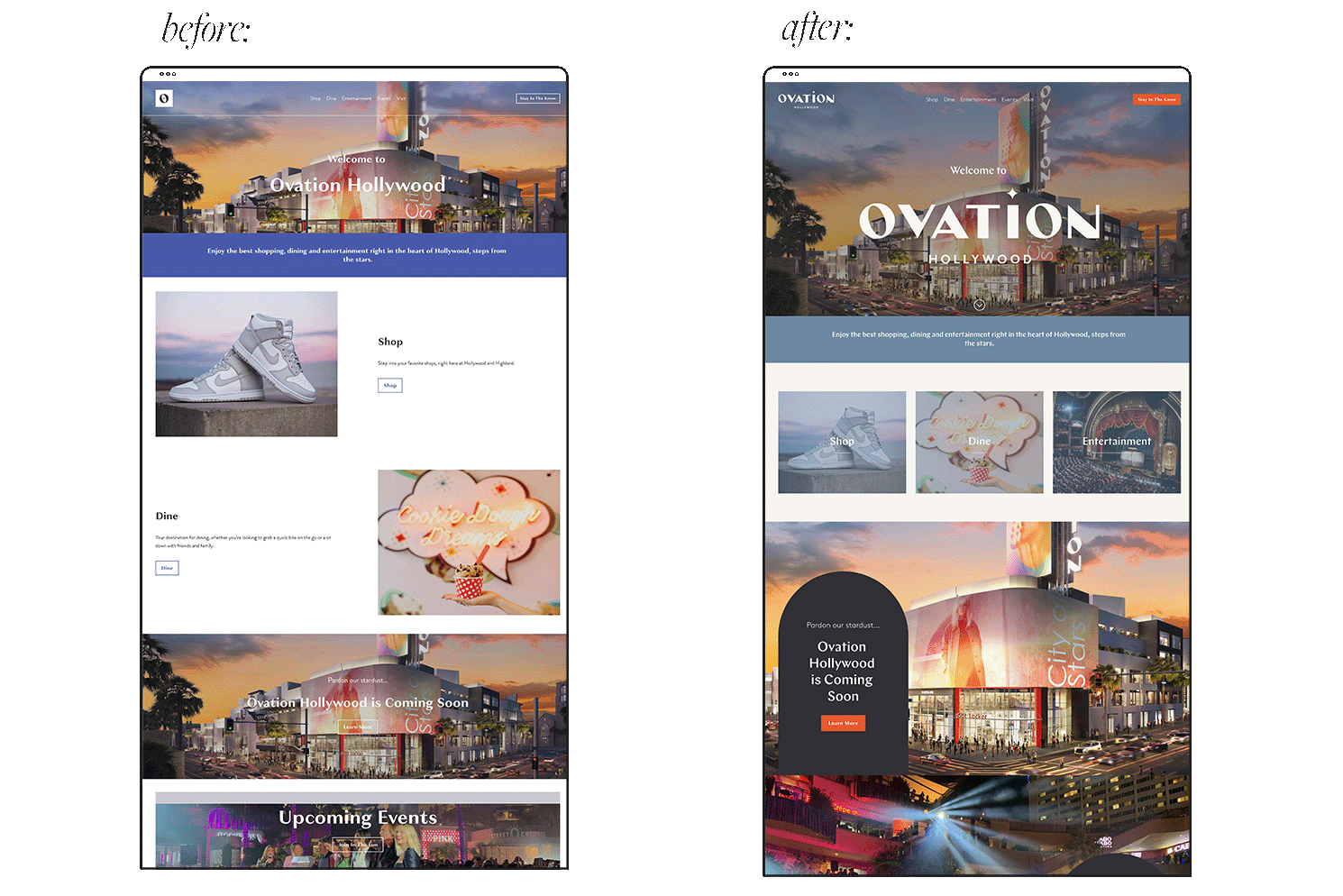
Task: Click Learn More in the dark arched Coming Soon card
Action: click(x=842, y=723)
